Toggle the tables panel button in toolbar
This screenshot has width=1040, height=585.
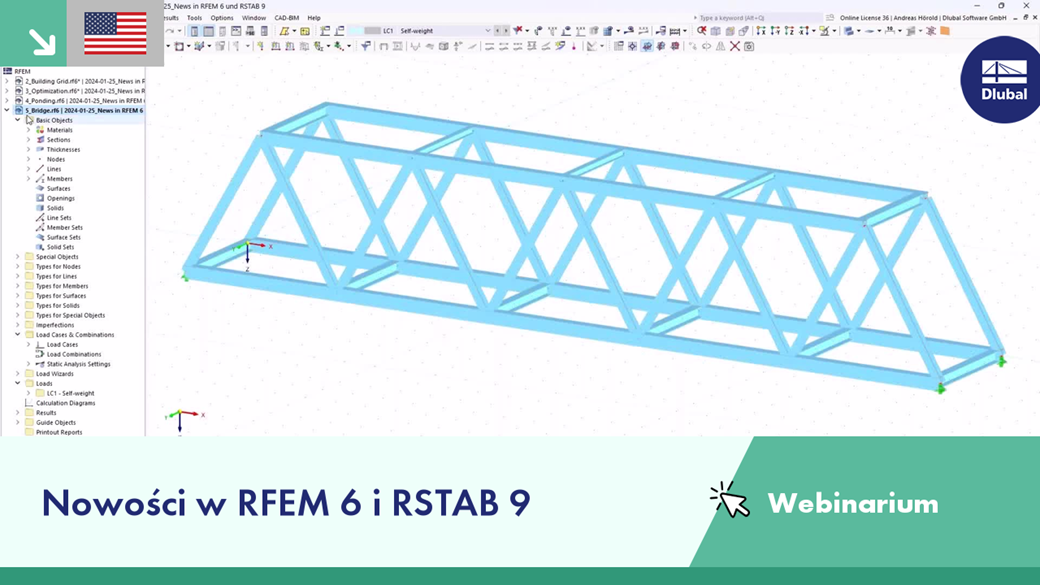coord(208,31)
